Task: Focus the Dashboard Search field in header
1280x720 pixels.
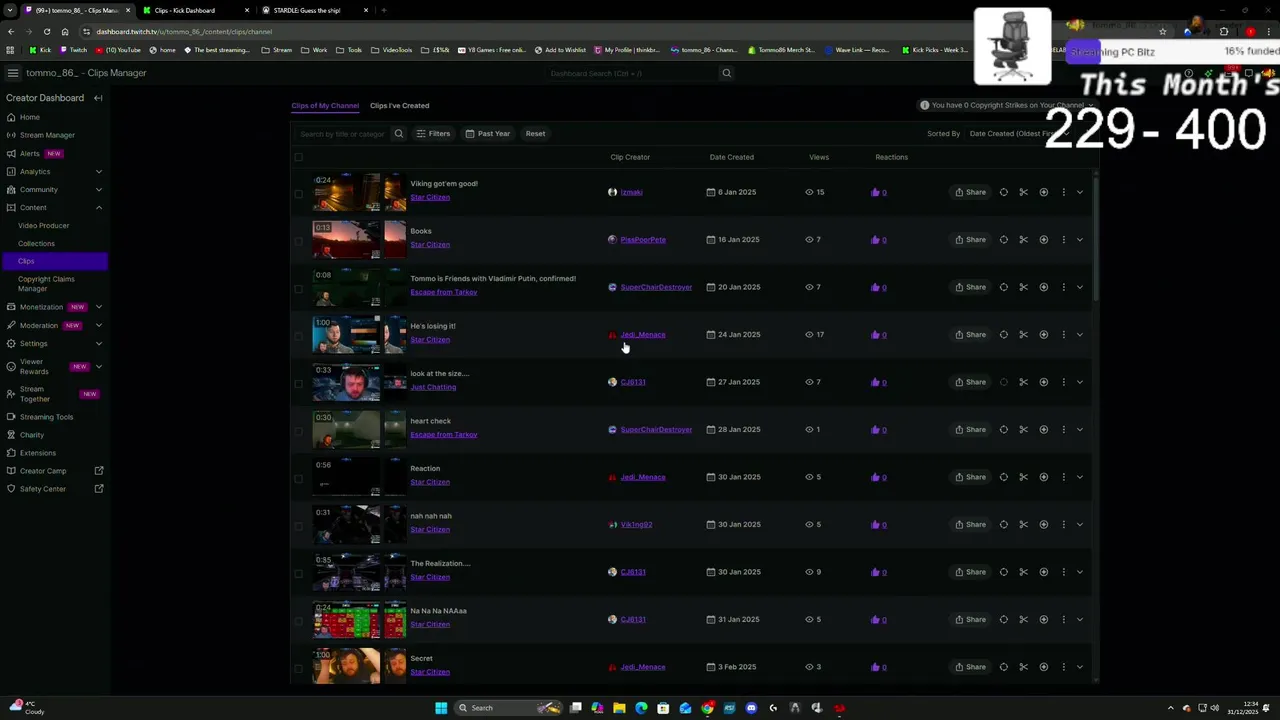Action: coord(633,73)
